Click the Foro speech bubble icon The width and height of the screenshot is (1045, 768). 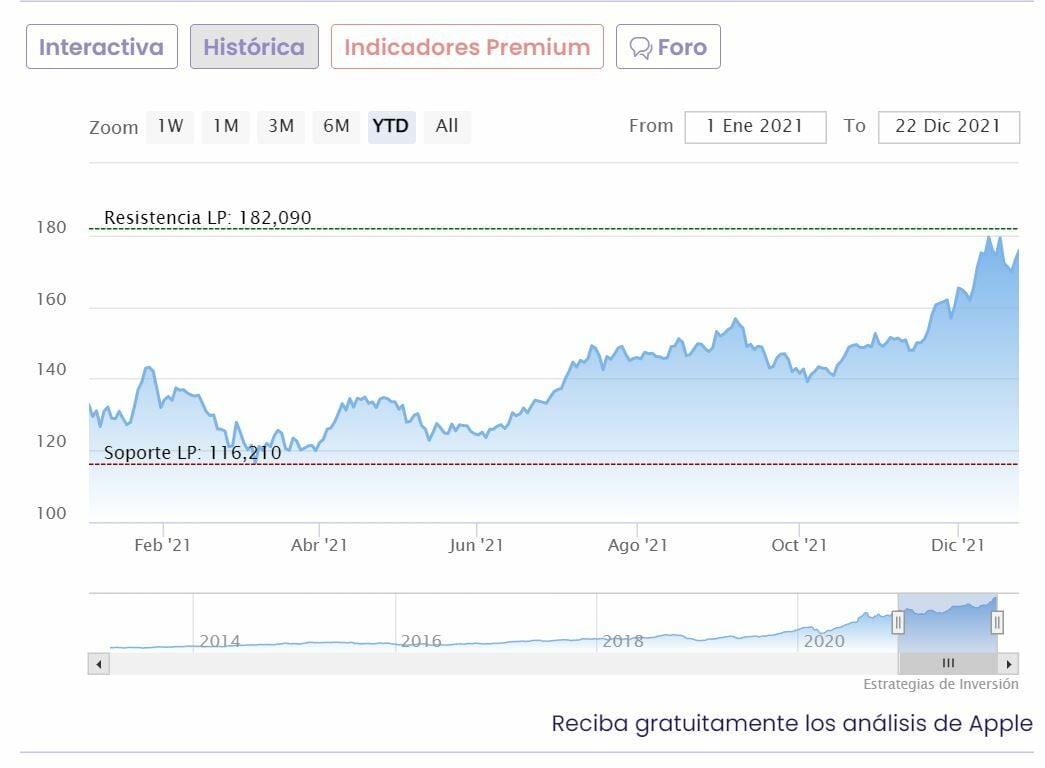641,48
